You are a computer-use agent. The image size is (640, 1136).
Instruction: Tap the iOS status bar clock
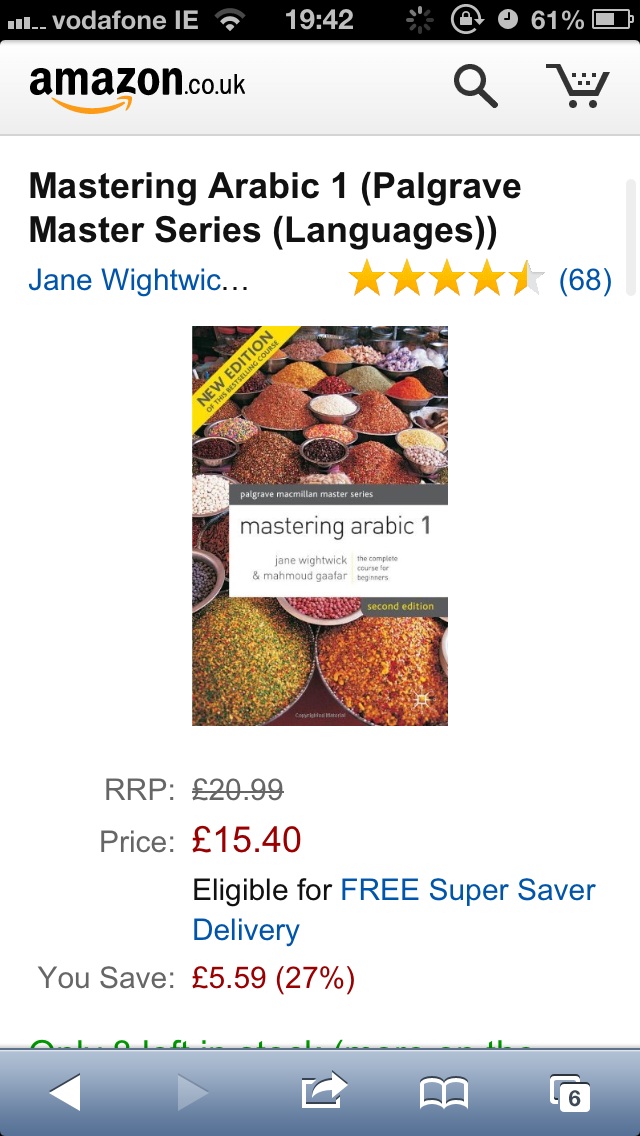point(319,20)
